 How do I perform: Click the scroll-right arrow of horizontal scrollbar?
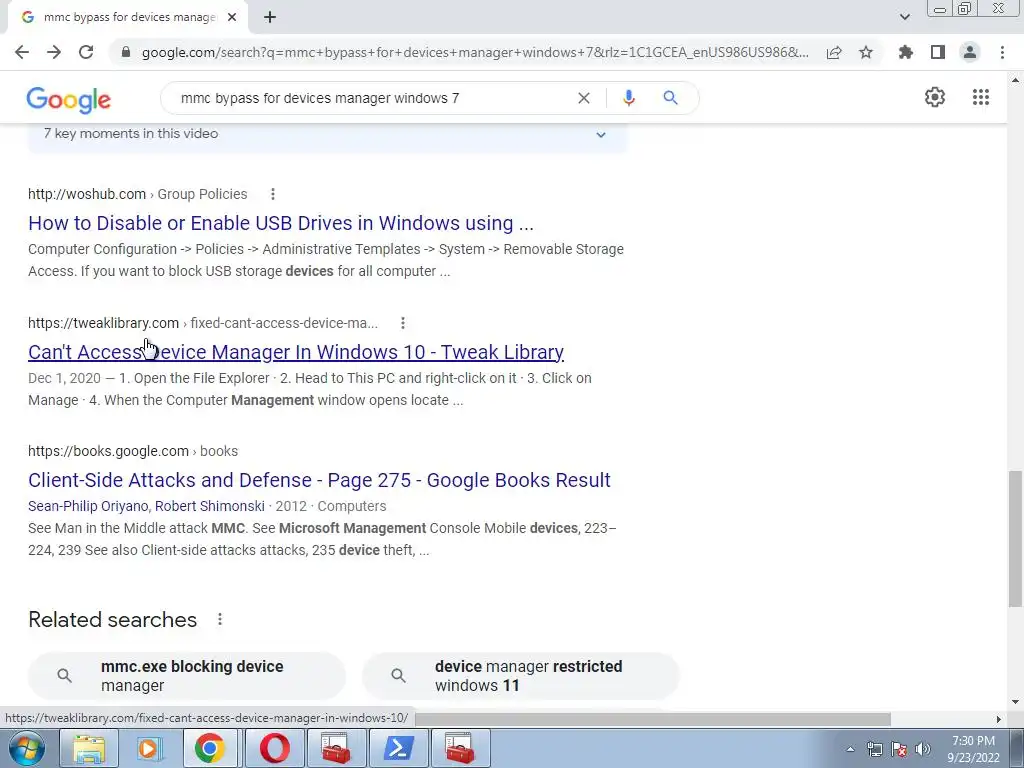coord(998,719)
